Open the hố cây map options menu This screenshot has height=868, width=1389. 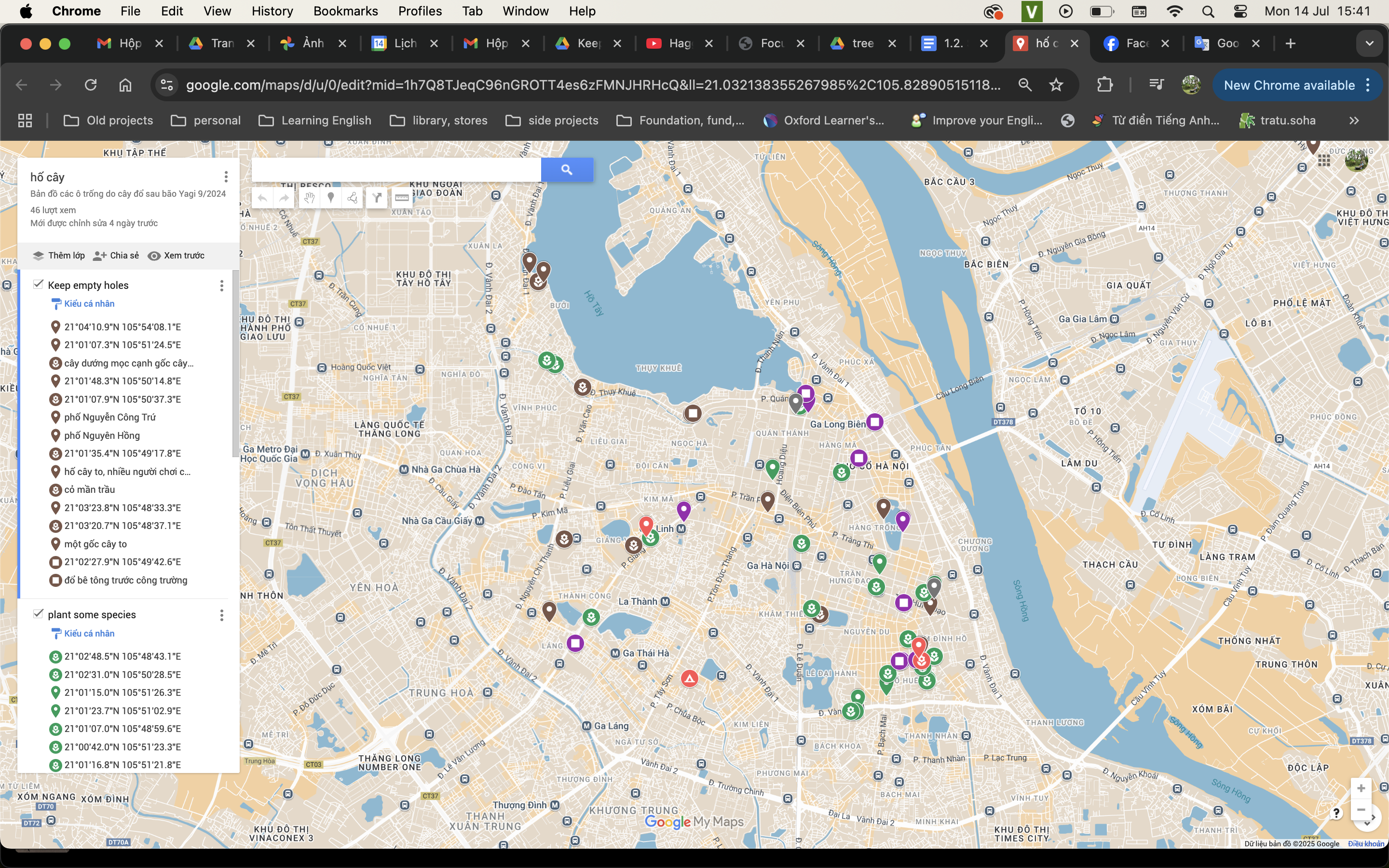pyautogui.click(x=226, y=177)
